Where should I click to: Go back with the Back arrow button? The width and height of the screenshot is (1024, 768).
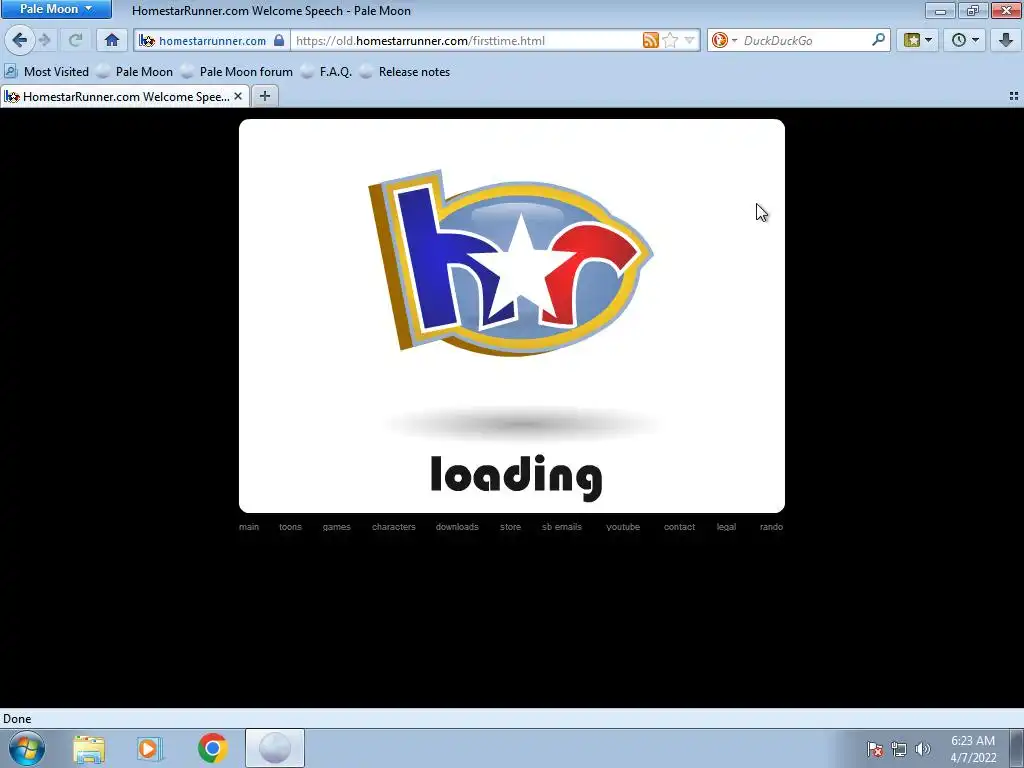pos(19,40)
